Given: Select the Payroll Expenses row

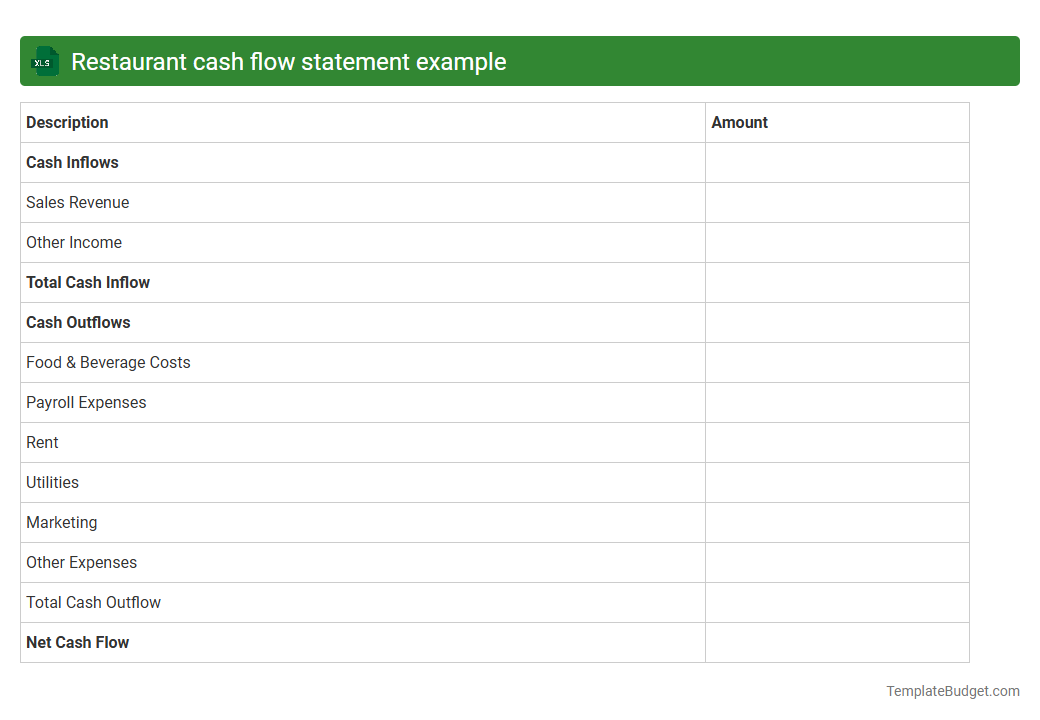Looking at the screenshot, I should pyautogui.click(x=86, y=402).
